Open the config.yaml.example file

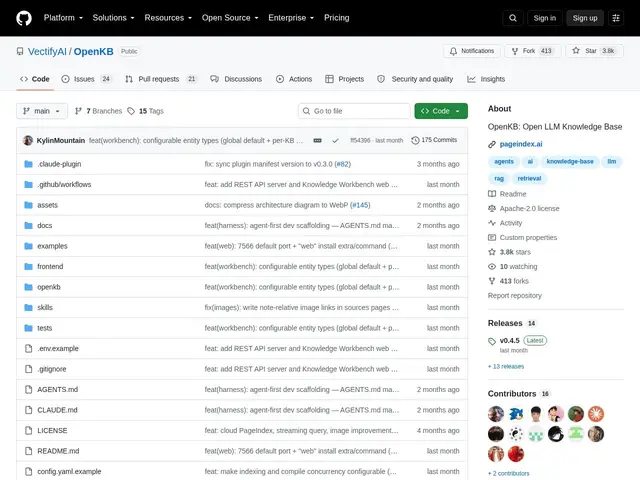[x=69, y=471]
